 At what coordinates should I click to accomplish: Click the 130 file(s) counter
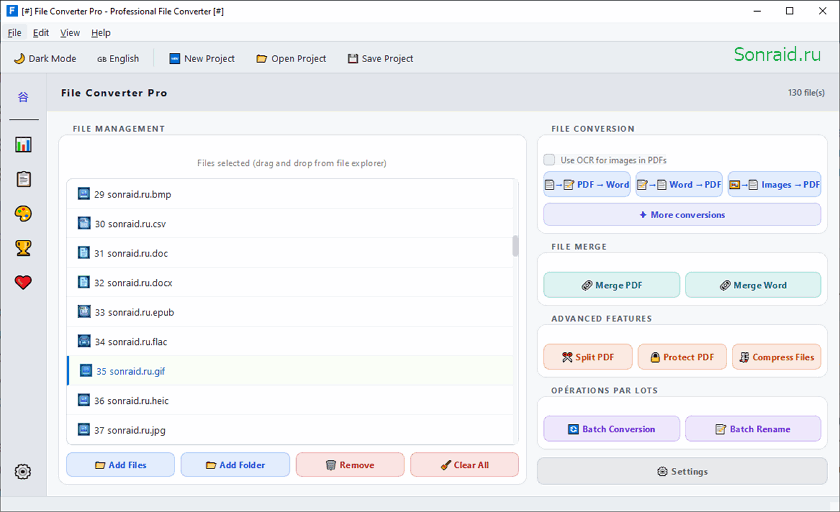(x=806, y=93)
